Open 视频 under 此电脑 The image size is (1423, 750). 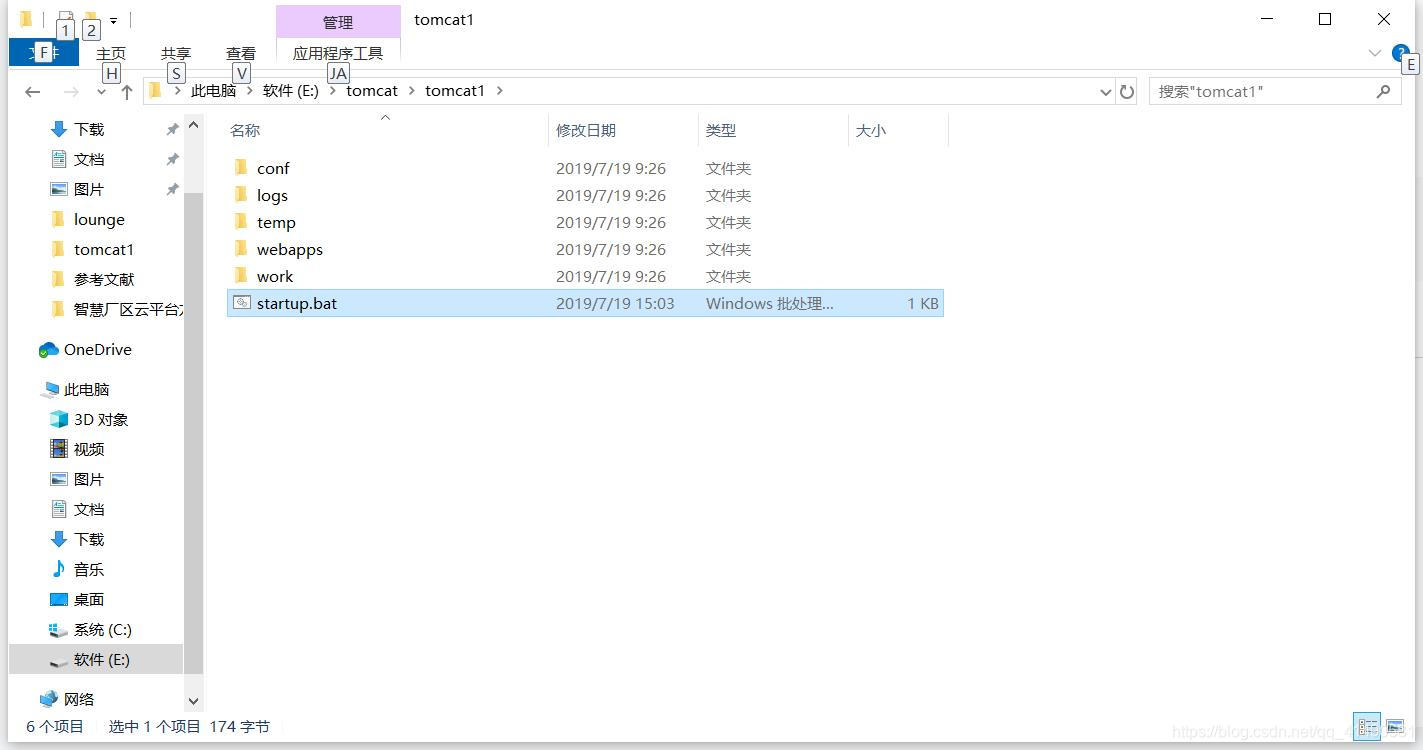(89, 449)
